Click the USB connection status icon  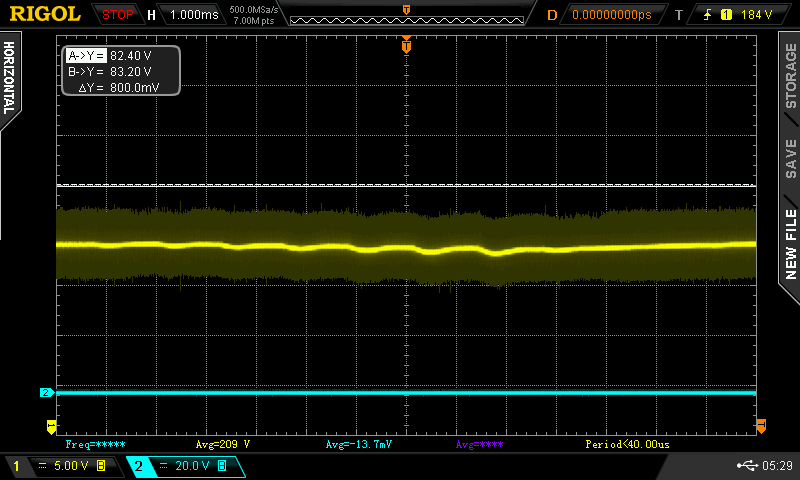tap(746, 466)
